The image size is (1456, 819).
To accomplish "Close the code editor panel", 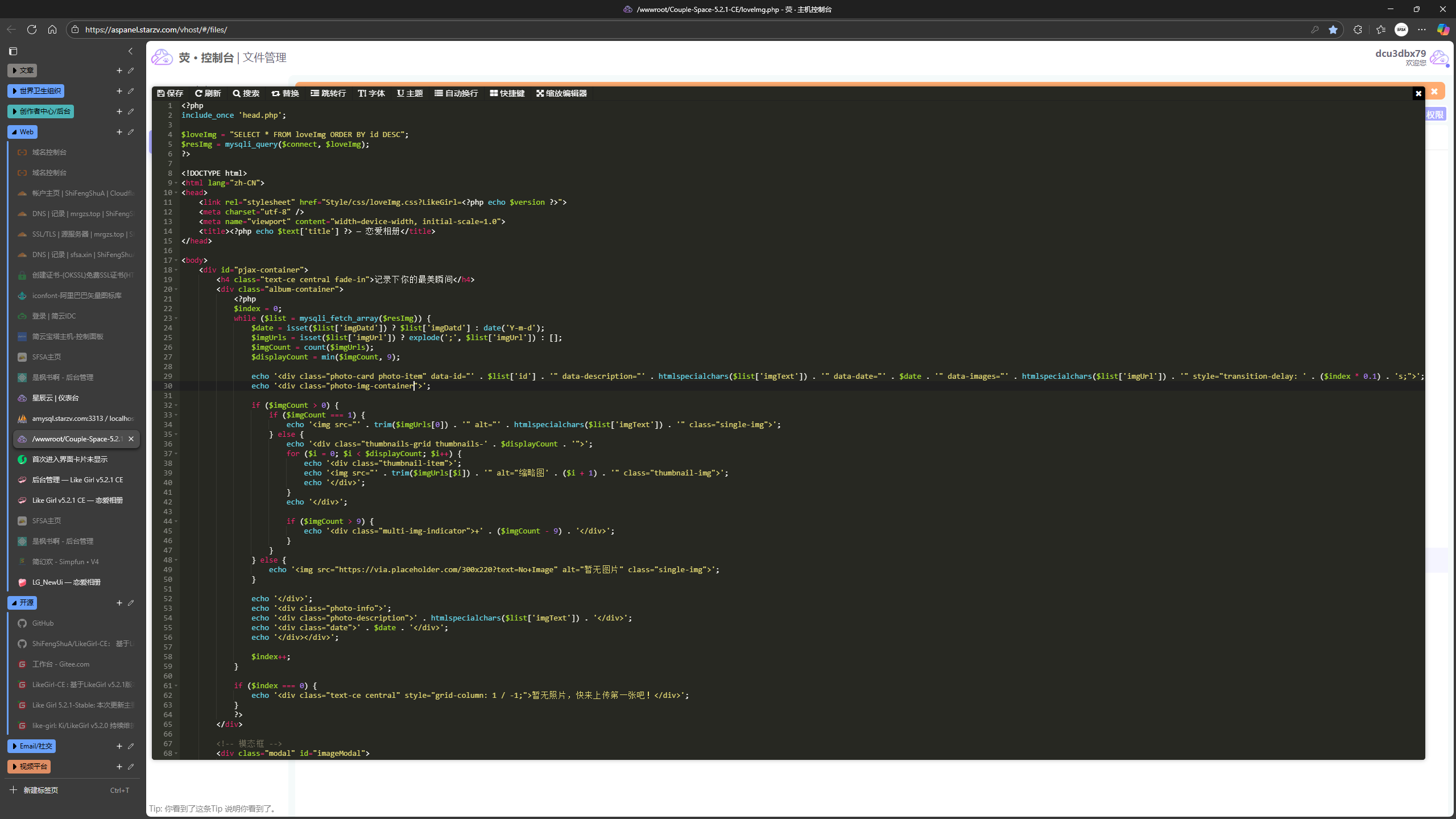I will click(1418, 93).
